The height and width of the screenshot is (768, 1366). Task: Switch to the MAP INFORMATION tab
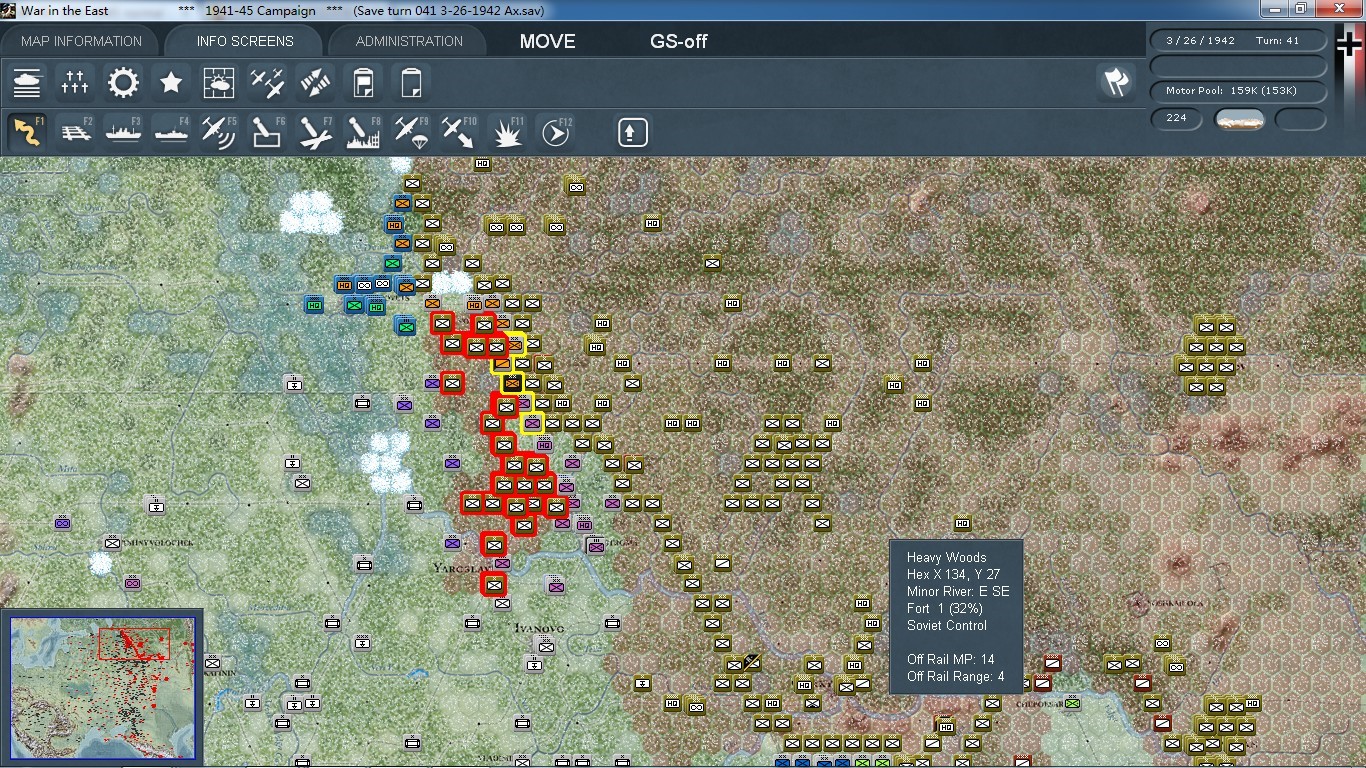coord(81,41)
